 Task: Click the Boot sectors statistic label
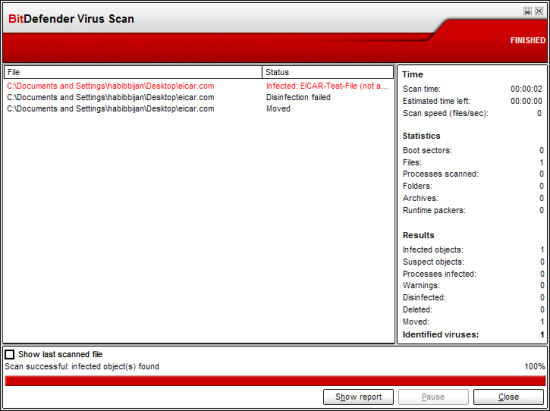[427, 150]
